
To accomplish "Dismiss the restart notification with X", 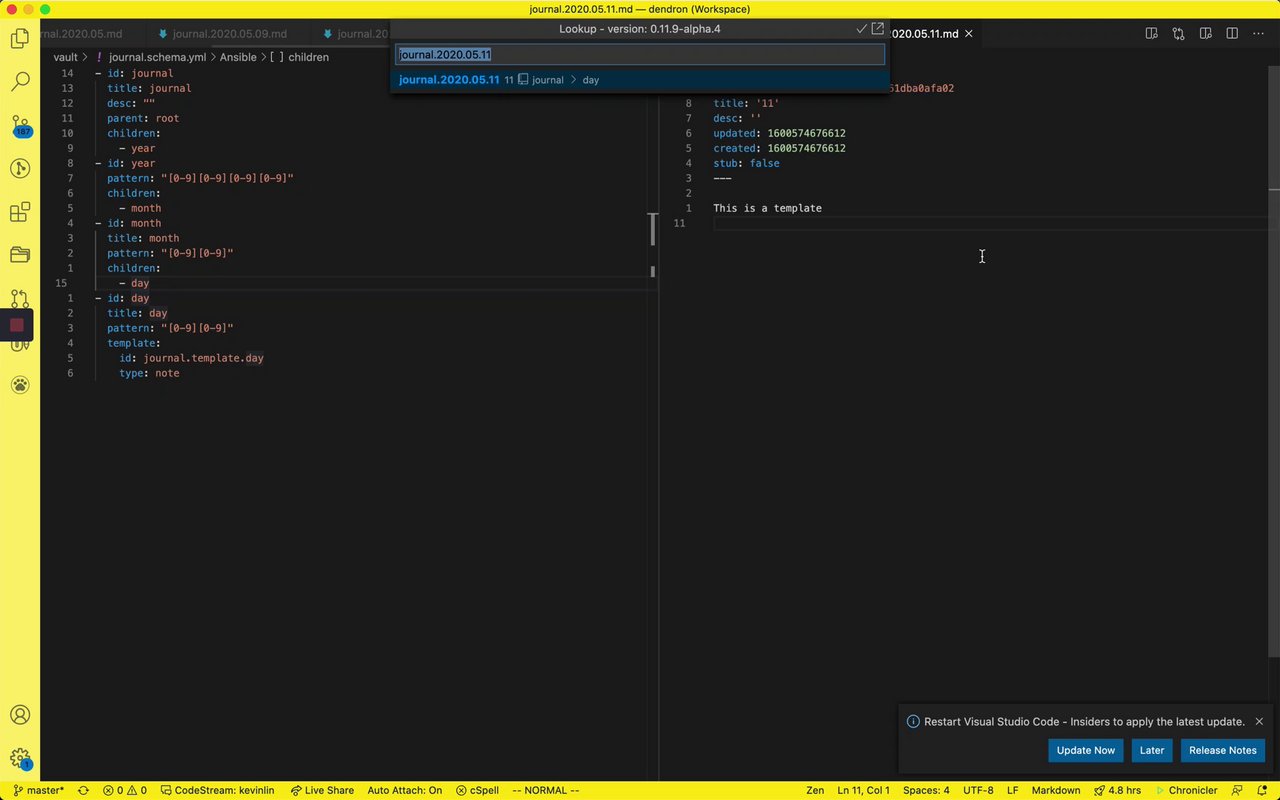I will (1259, 721).
